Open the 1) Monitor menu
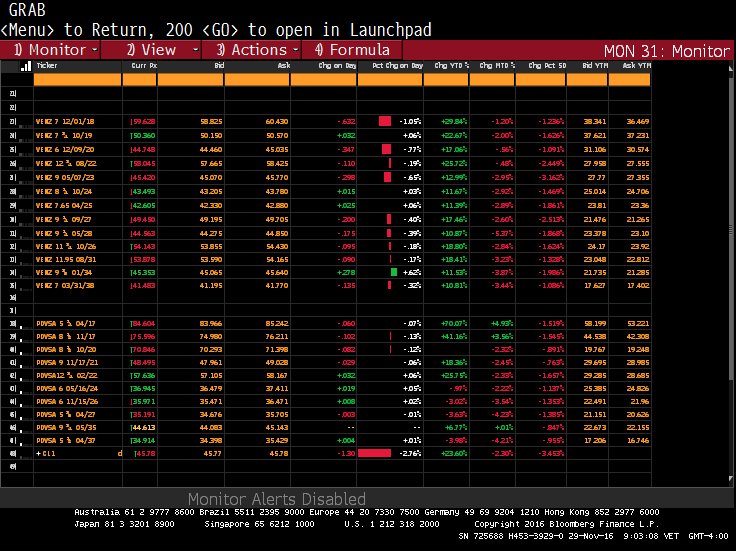 (50, 50)
